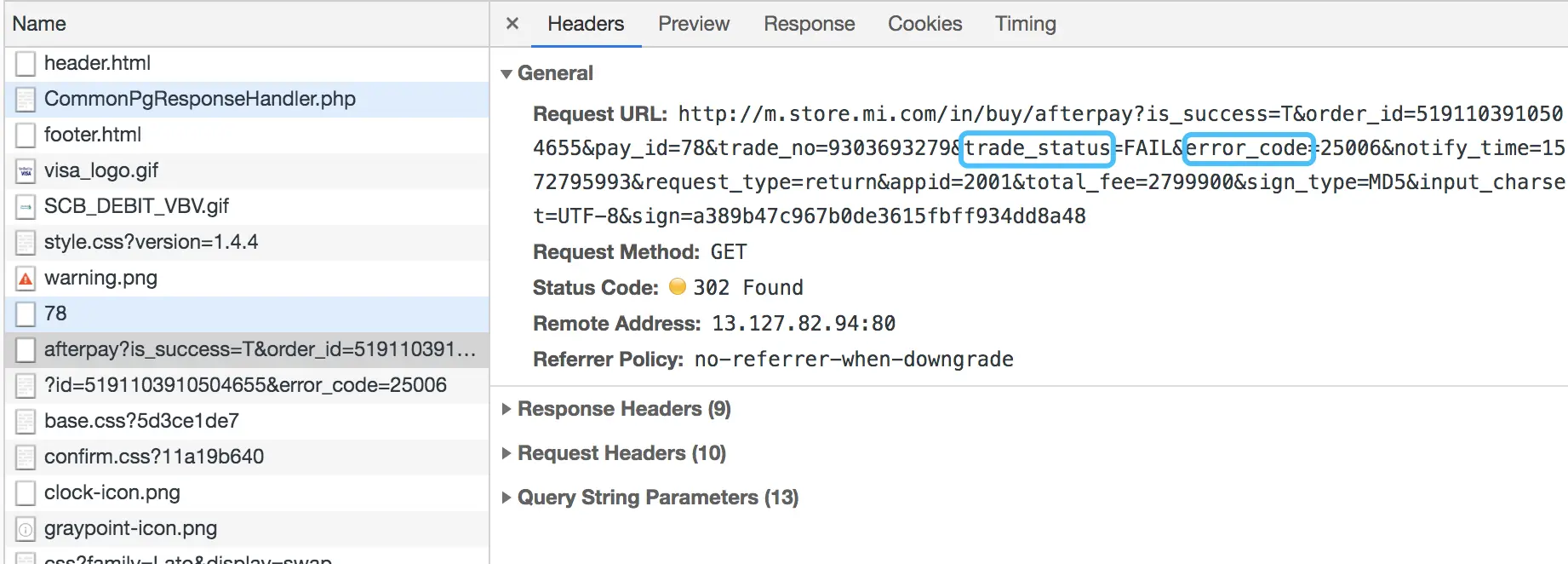Select CommonPgResponseHandler.php request

[x=200, y=99]
